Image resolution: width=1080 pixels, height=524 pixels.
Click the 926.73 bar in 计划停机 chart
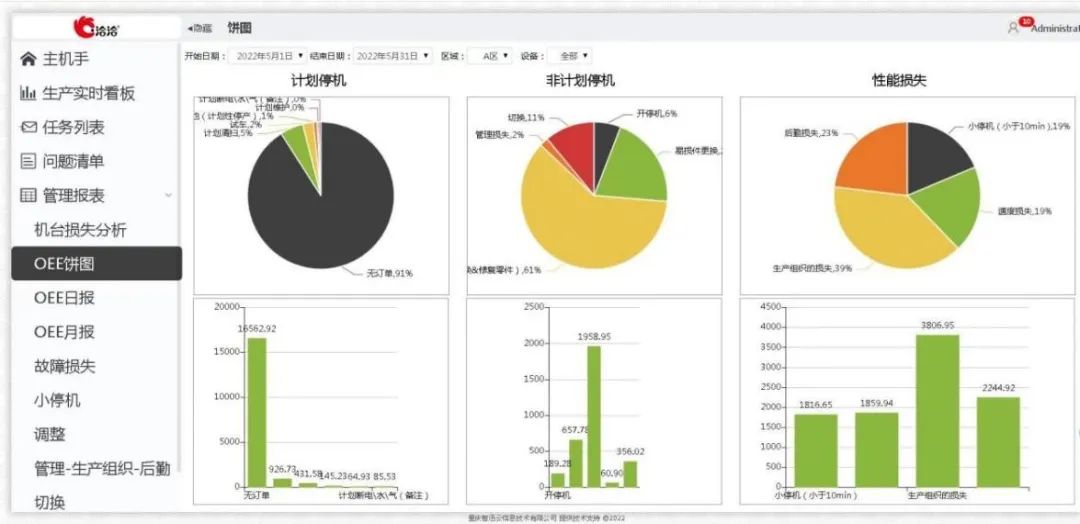click(282, 482)
